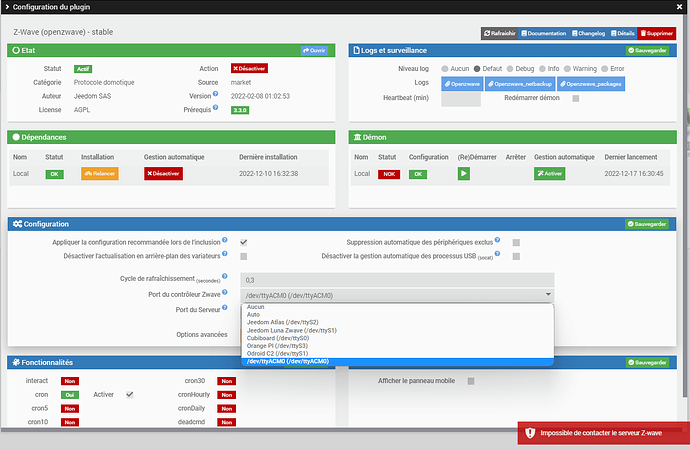Click the Détails button

(x=622, y=33)
